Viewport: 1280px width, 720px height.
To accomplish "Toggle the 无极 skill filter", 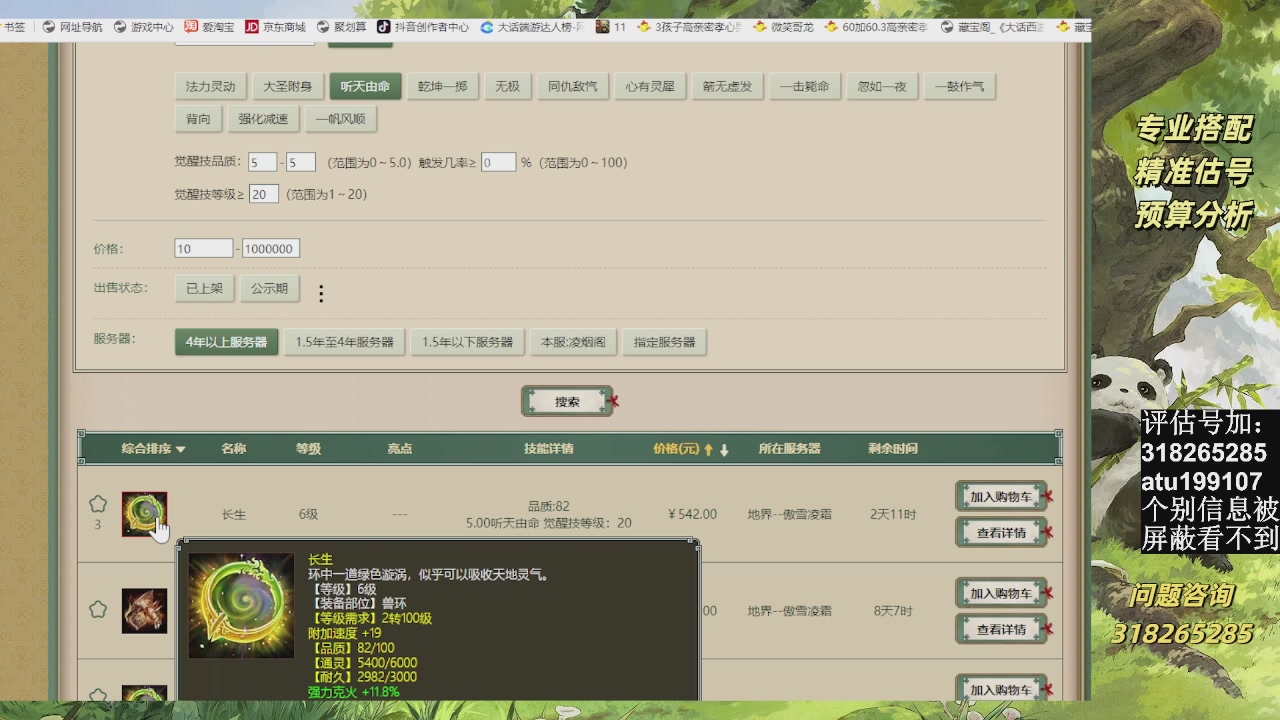I will coord(507,86).
